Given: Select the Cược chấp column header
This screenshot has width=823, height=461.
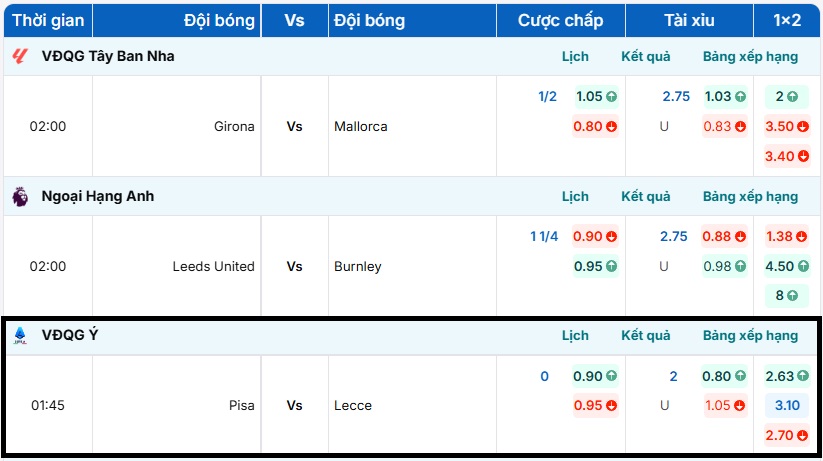Looking at the screenshot, I should pyautogui.click(x=561, y=20).
